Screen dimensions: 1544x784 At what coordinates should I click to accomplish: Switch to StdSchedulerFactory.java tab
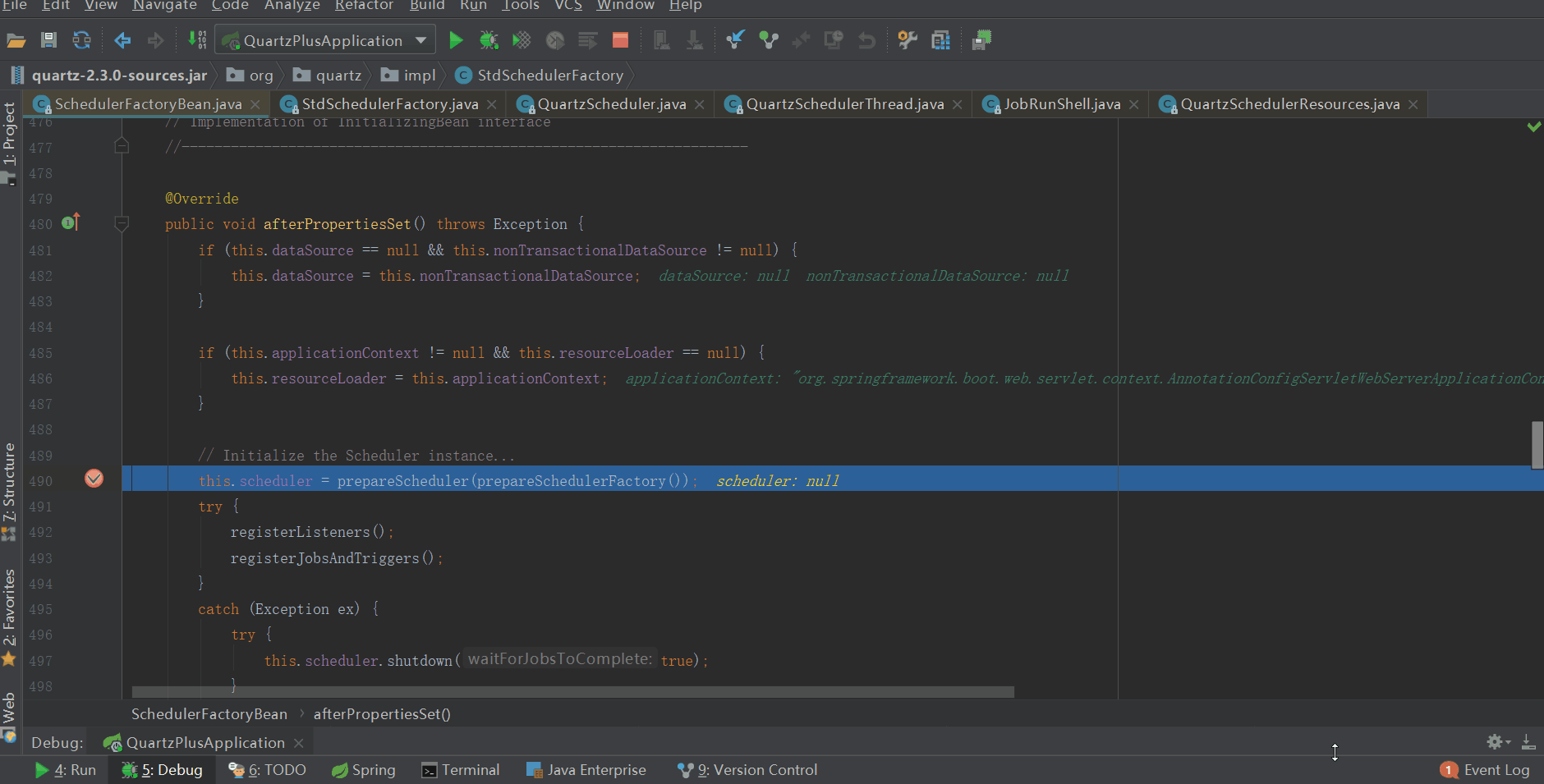(389, 104)
